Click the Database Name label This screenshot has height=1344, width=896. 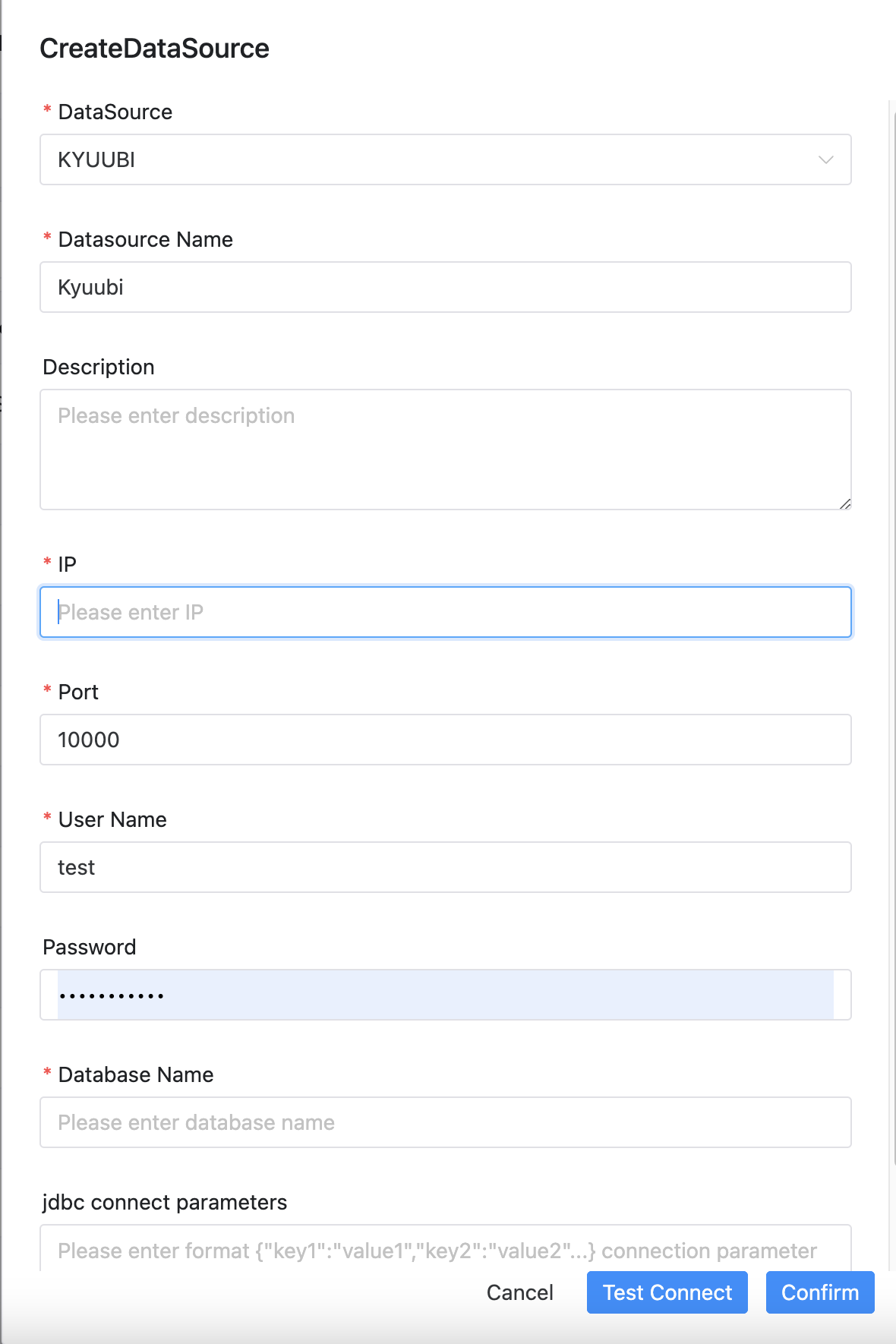(x=135, y=1074)
